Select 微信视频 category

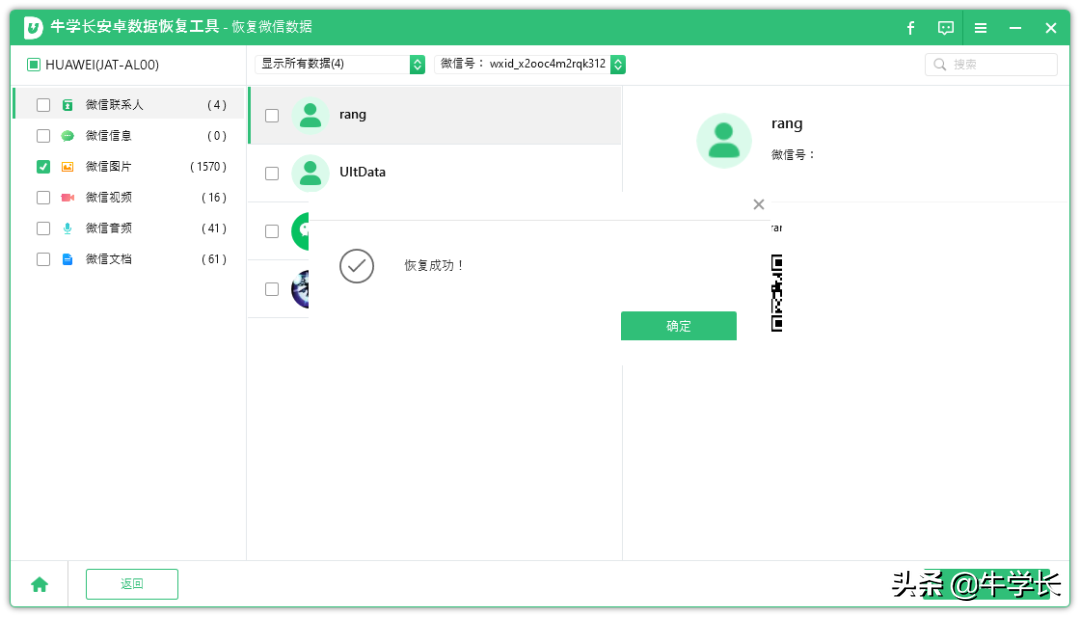[x=129, y=198]
